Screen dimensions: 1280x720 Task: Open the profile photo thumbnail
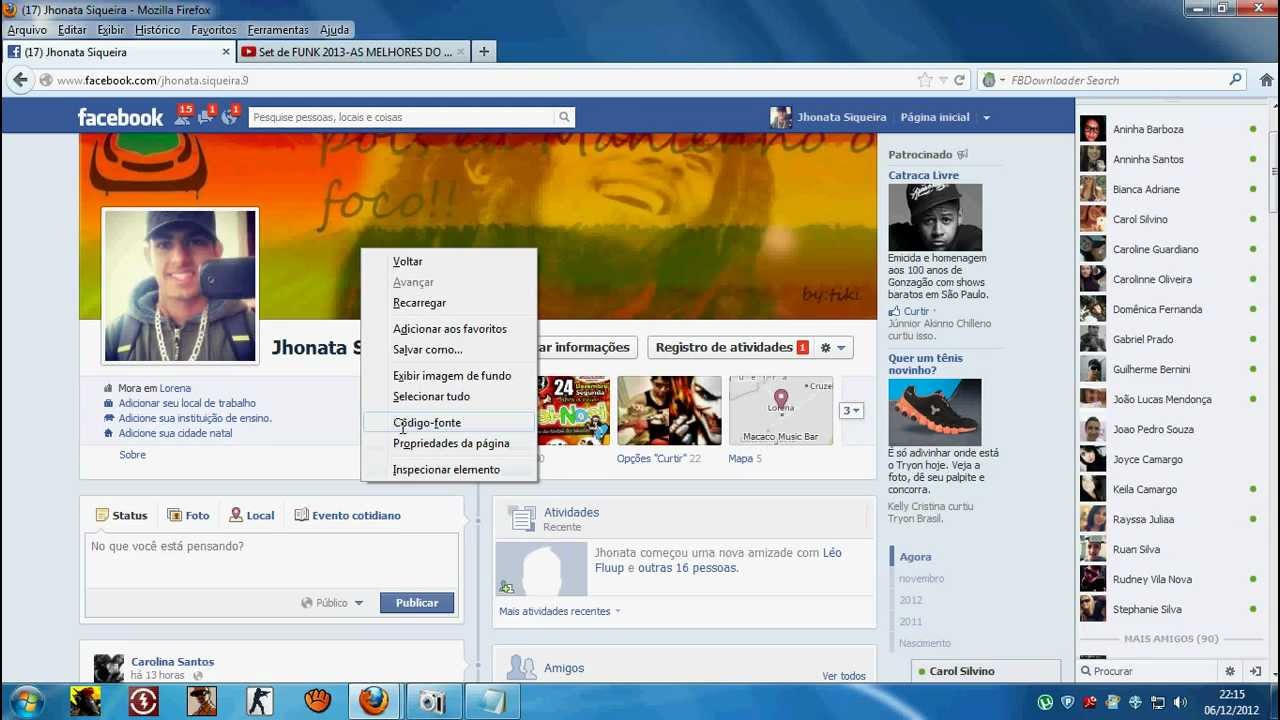[180, 286]
